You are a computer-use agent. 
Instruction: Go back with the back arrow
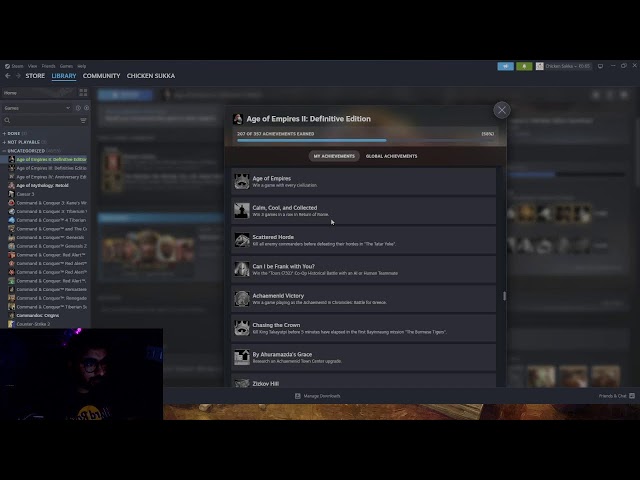tap(8, 76)
